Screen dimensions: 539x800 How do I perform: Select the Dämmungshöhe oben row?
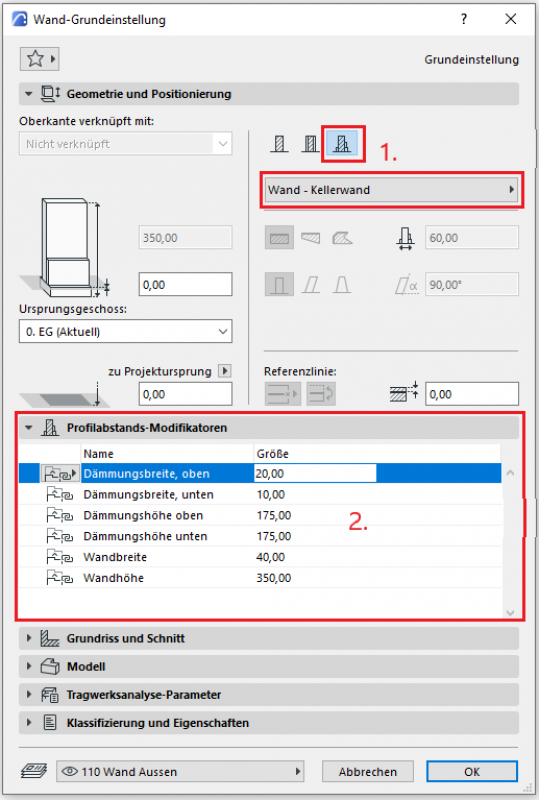[x=260, y=515]
